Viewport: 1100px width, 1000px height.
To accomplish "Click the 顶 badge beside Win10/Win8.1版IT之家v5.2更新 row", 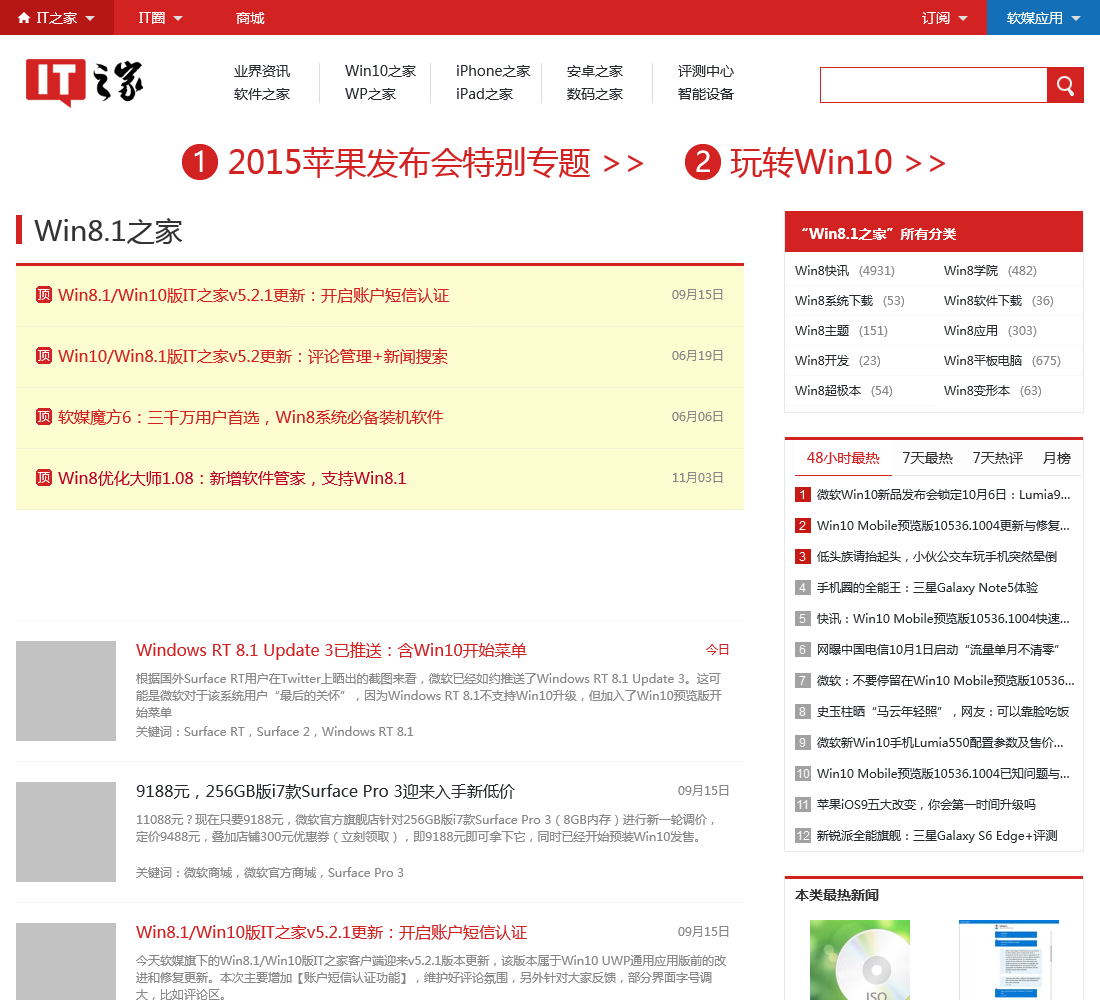I will coord(43,356).
